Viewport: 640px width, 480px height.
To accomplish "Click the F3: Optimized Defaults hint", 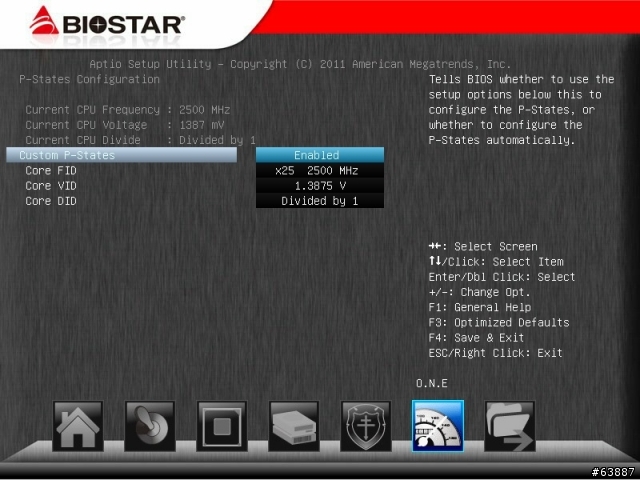I will click(x=499, y=322).
